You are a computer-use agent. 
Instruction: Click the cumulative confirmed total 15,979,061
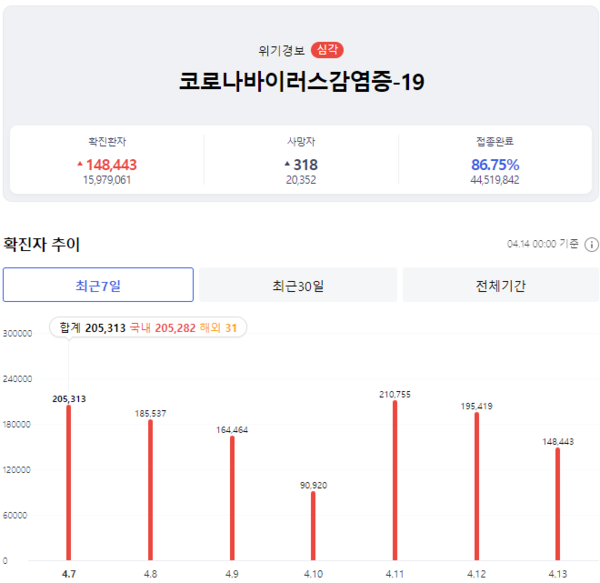107,180
